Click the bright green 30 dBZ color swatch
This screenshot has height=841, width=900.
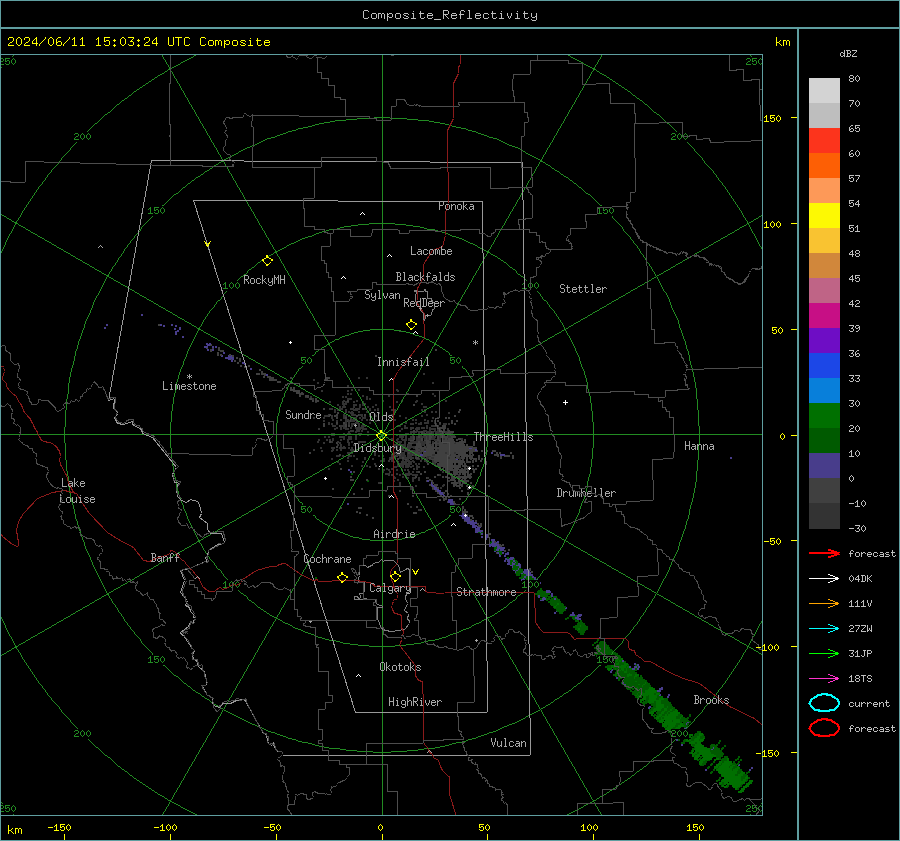click(x=824, y=415)
